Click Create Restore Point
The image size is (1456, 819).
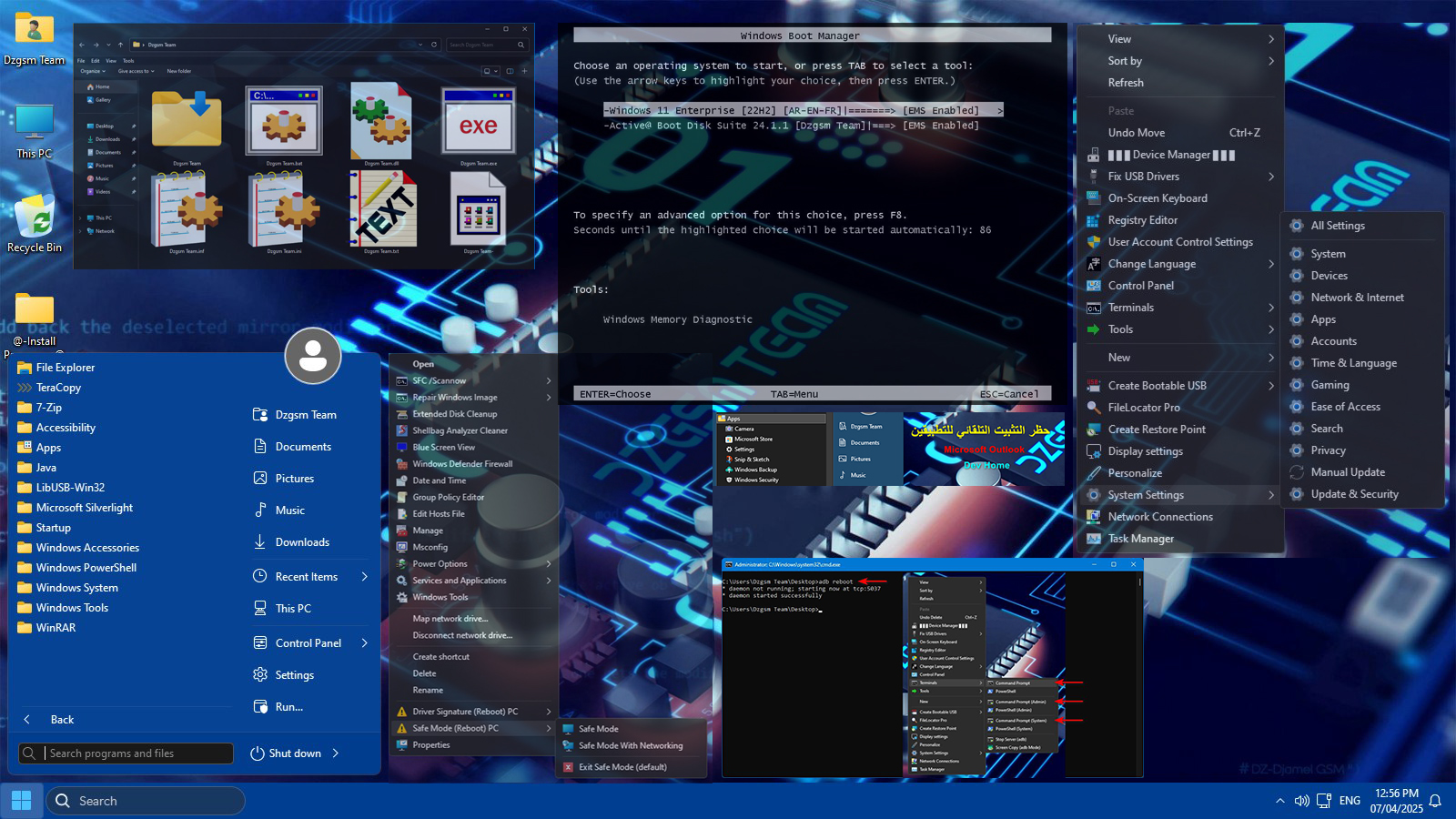coord(1181,430)
